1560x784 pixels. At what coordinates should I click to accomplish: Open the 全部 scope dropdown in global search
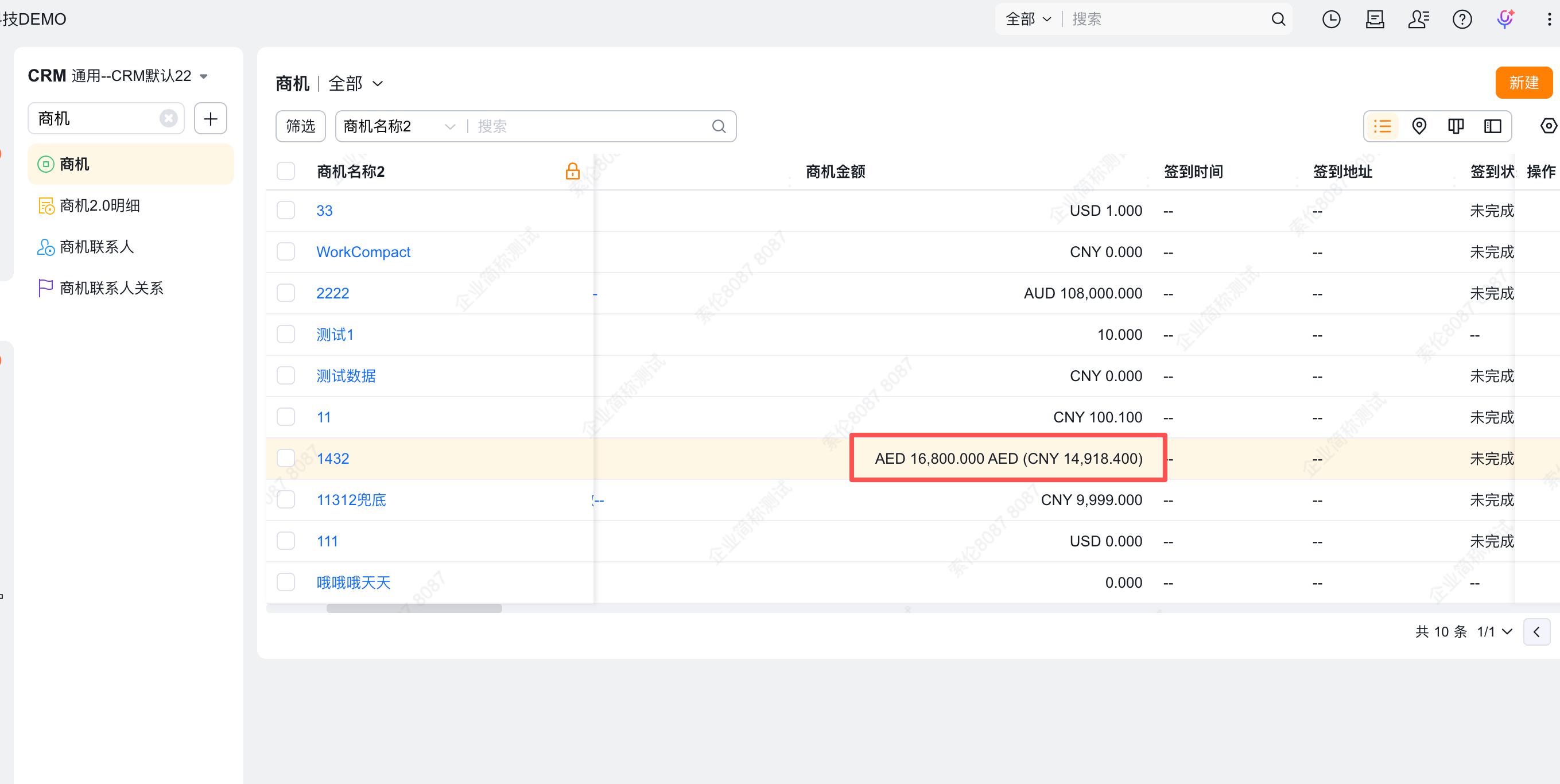pos(1029,20)
